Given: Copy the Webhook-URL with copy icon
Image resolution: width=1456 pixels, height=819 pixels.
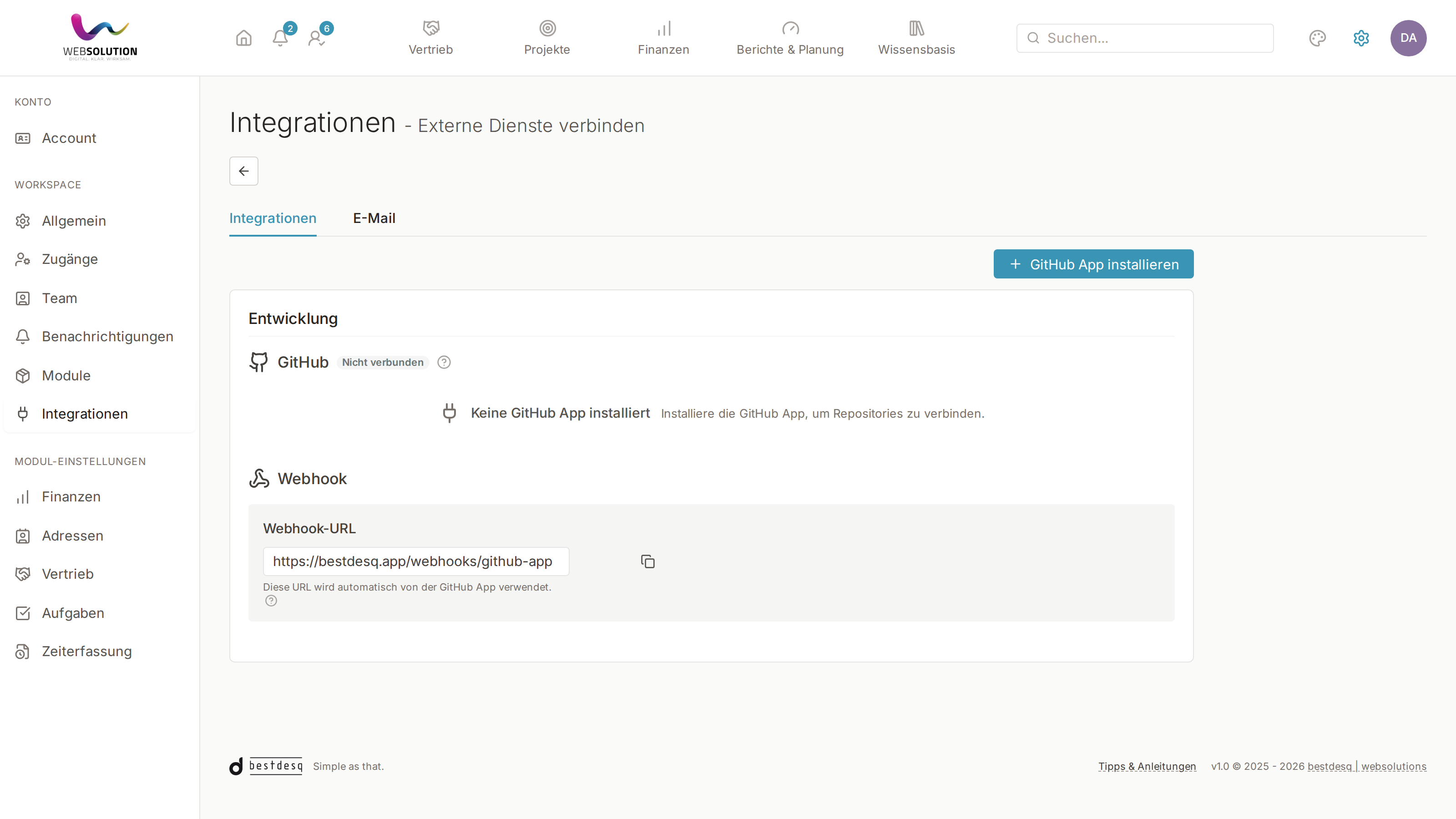Looking at the screenshot, I should pyautogui.click(x=648, y=561).
